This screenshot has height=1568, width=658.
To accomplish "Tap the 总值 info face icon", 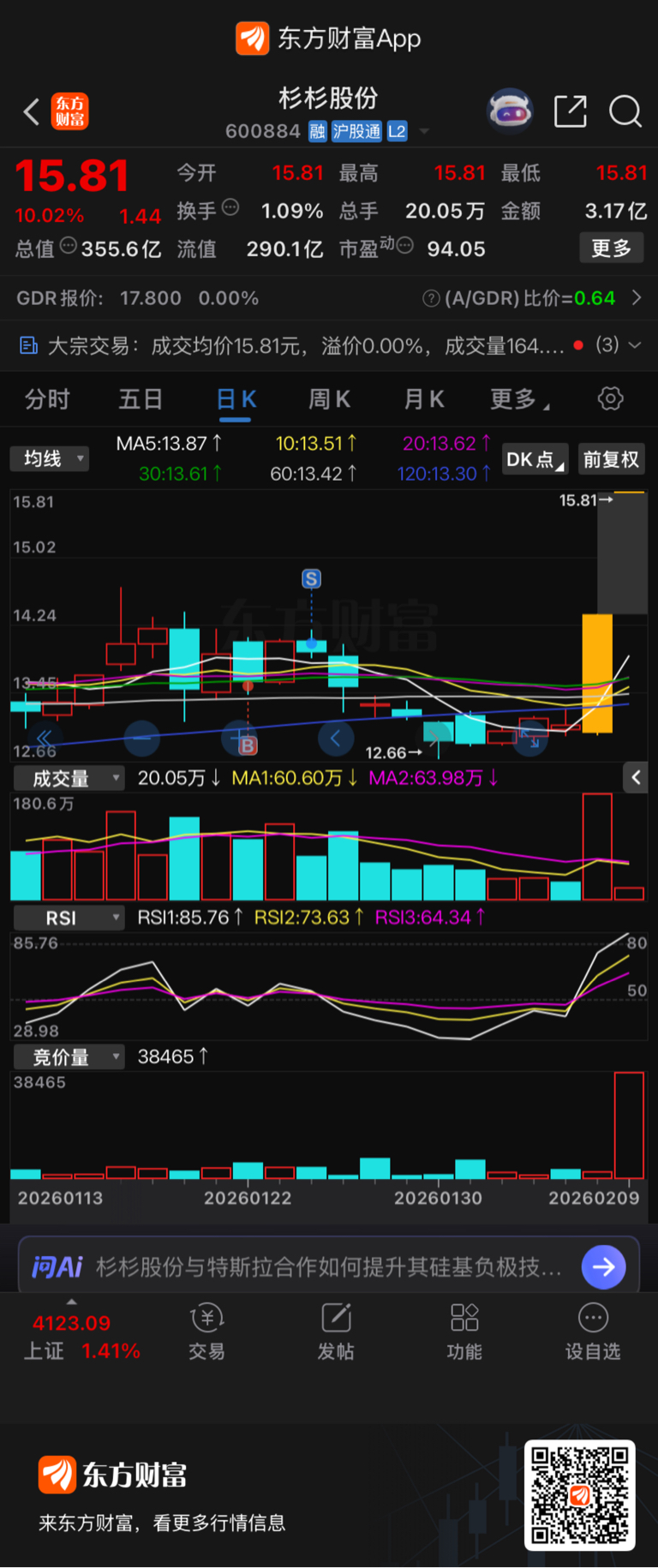I will point(69,246).
